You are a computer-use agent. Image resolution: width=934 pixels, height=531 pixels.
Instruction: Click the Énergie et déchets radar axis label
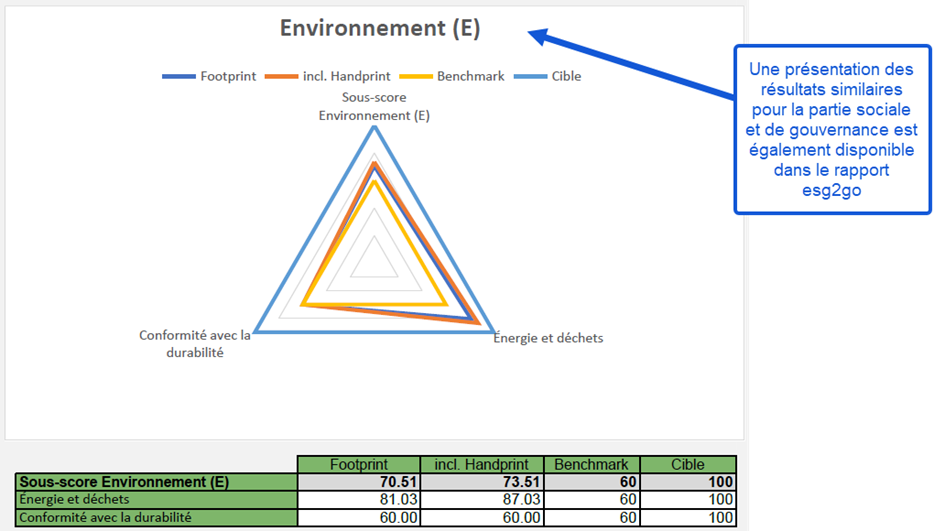(550, 338)
